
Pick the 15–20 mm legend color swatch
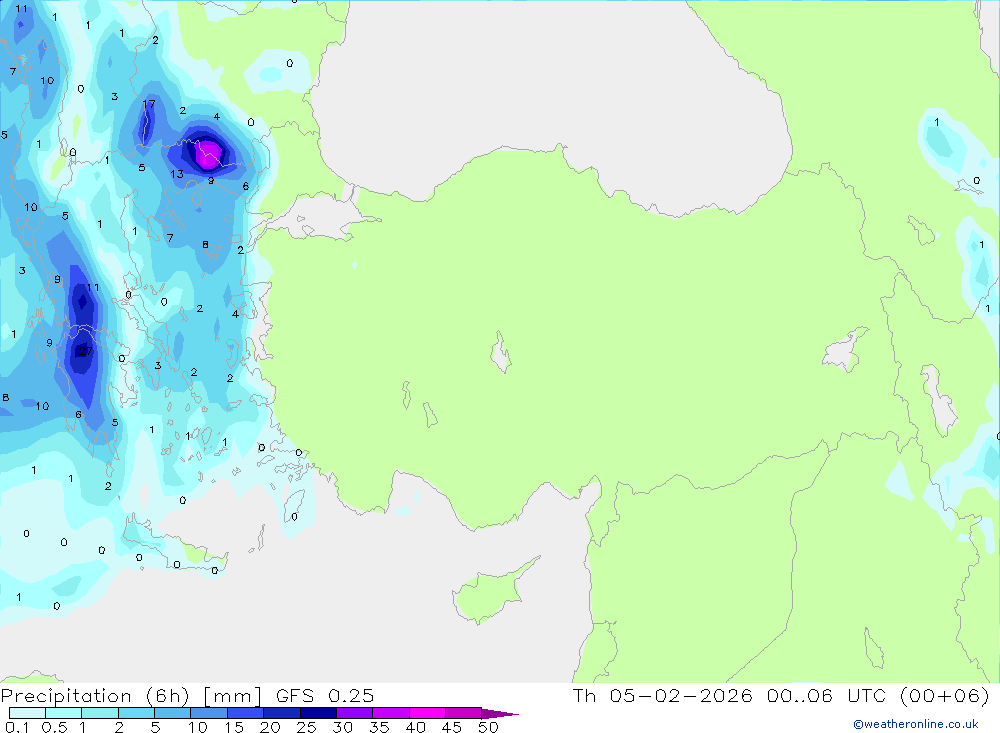[x=246, y=713]
